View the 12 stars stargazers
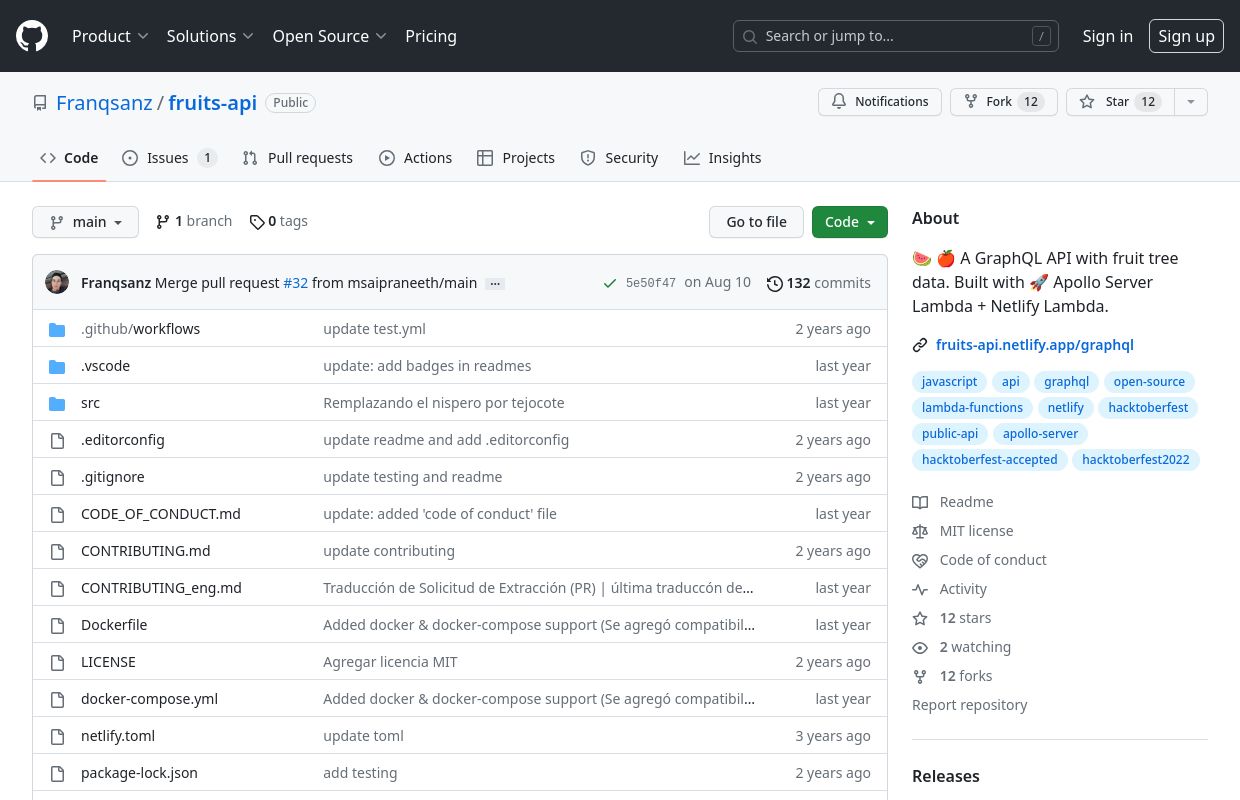 tap(952, 618)
